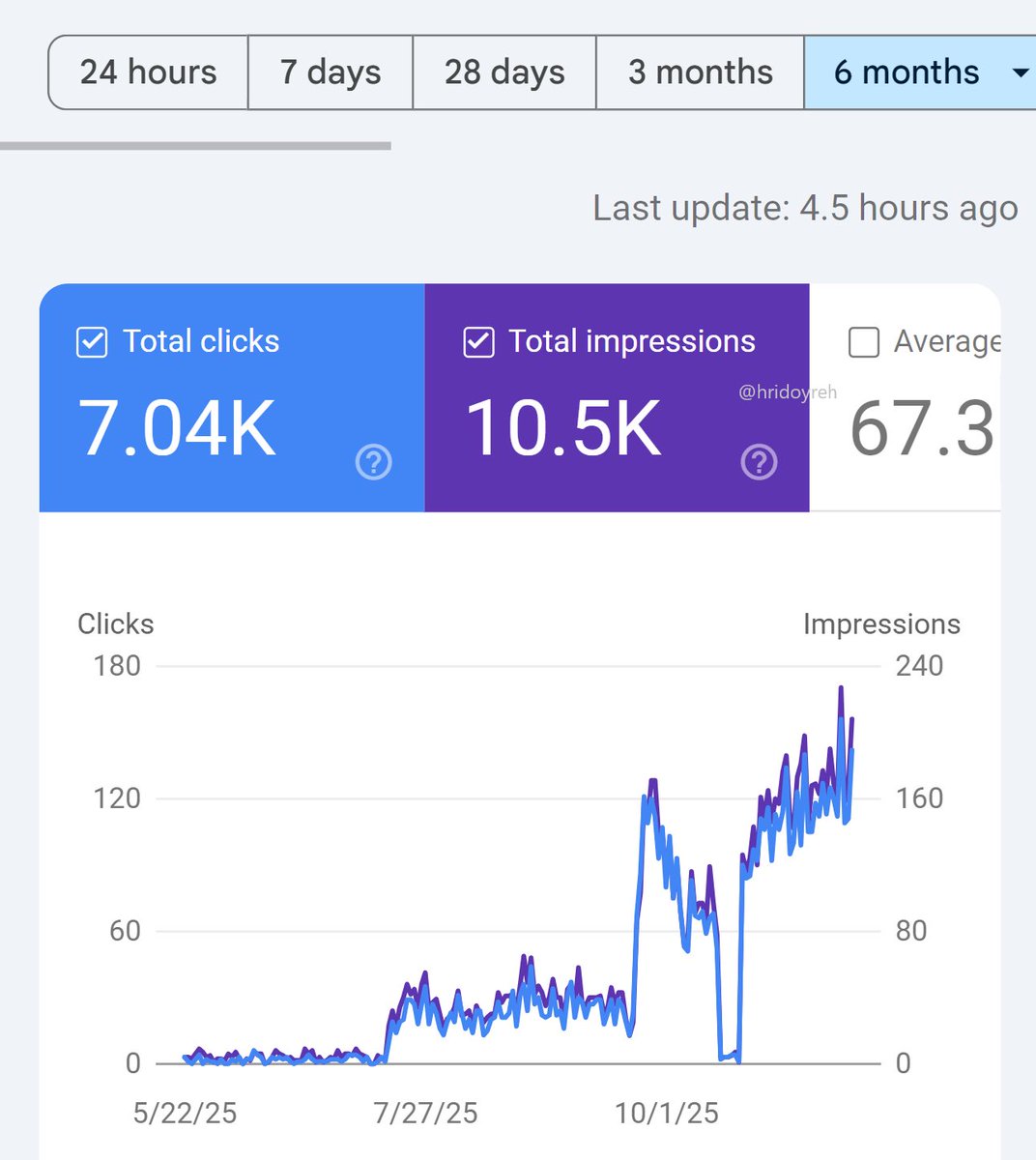Click the 180 clicks axis value
This screenshot has height=1160, width=1036.
tap(117, 666)
